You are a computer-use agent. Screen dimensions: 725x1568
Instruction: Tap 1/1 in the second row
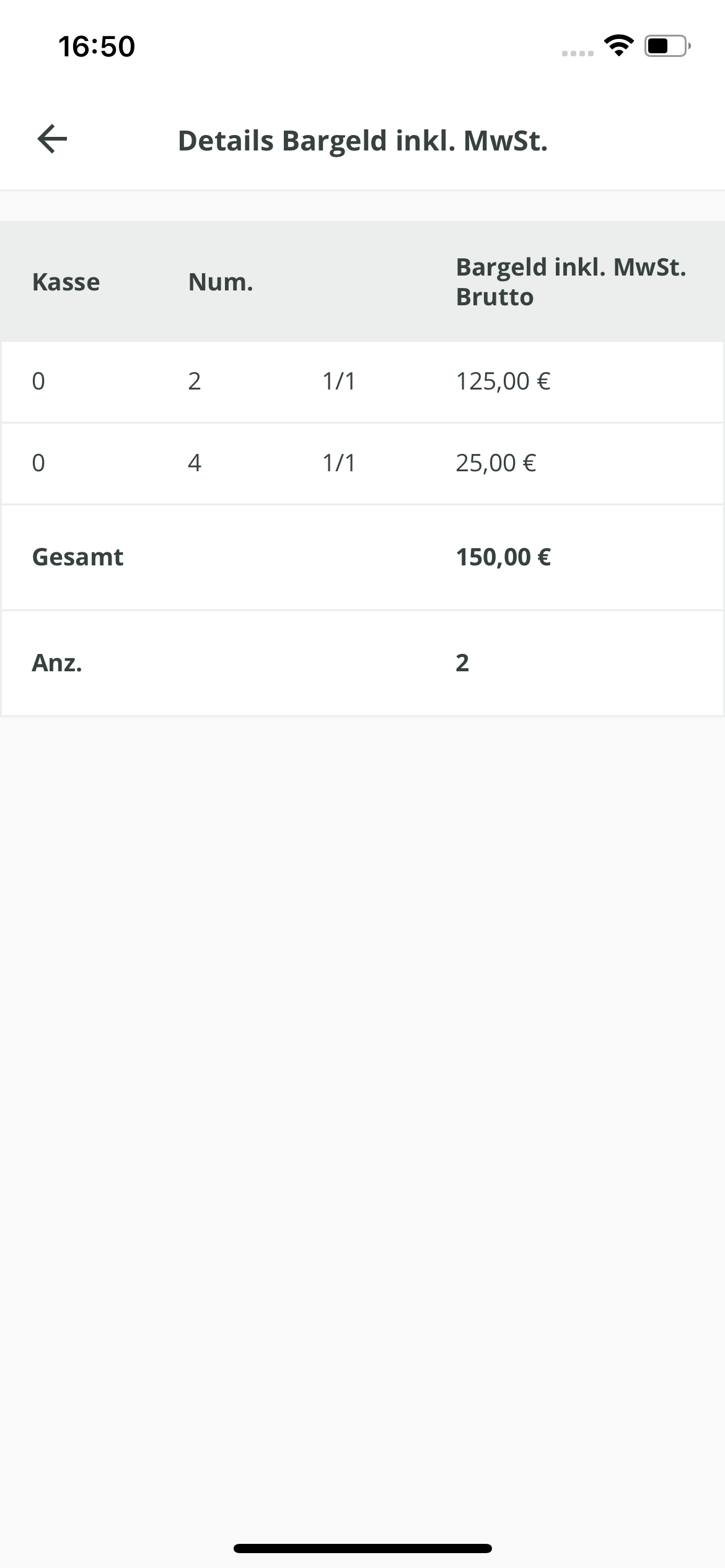(x=339, y=463)
